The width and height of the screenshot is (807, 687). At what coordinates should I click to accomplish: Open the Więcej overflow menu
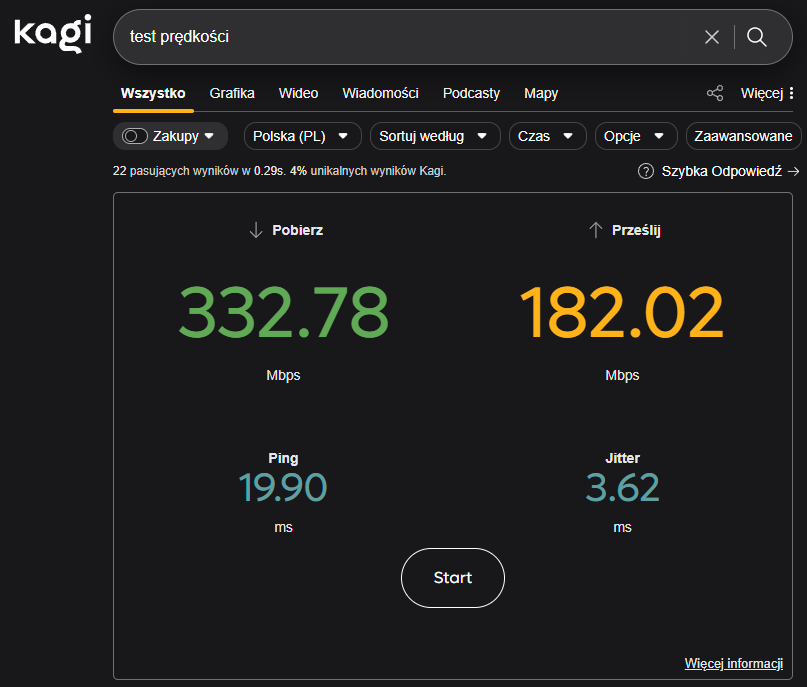[767, 93]
